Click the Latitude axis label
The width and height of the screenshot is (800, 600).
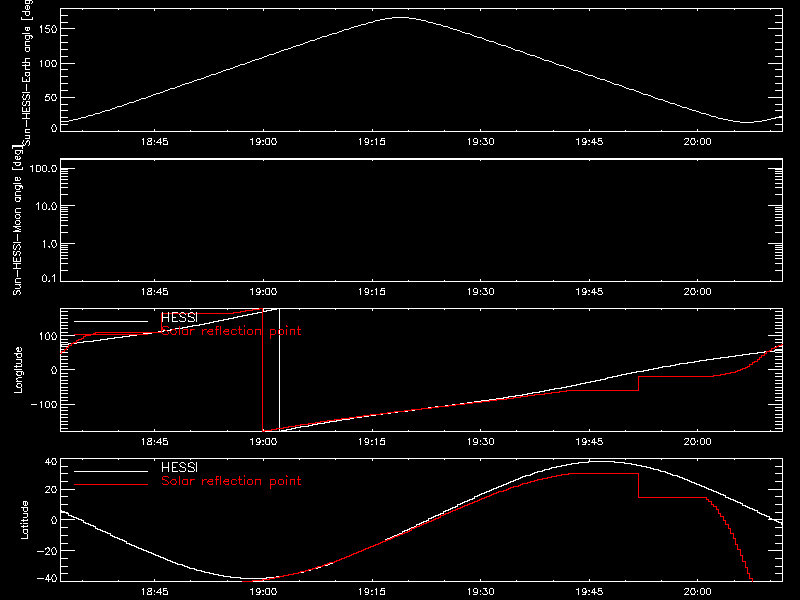click(x=24, y=520)
